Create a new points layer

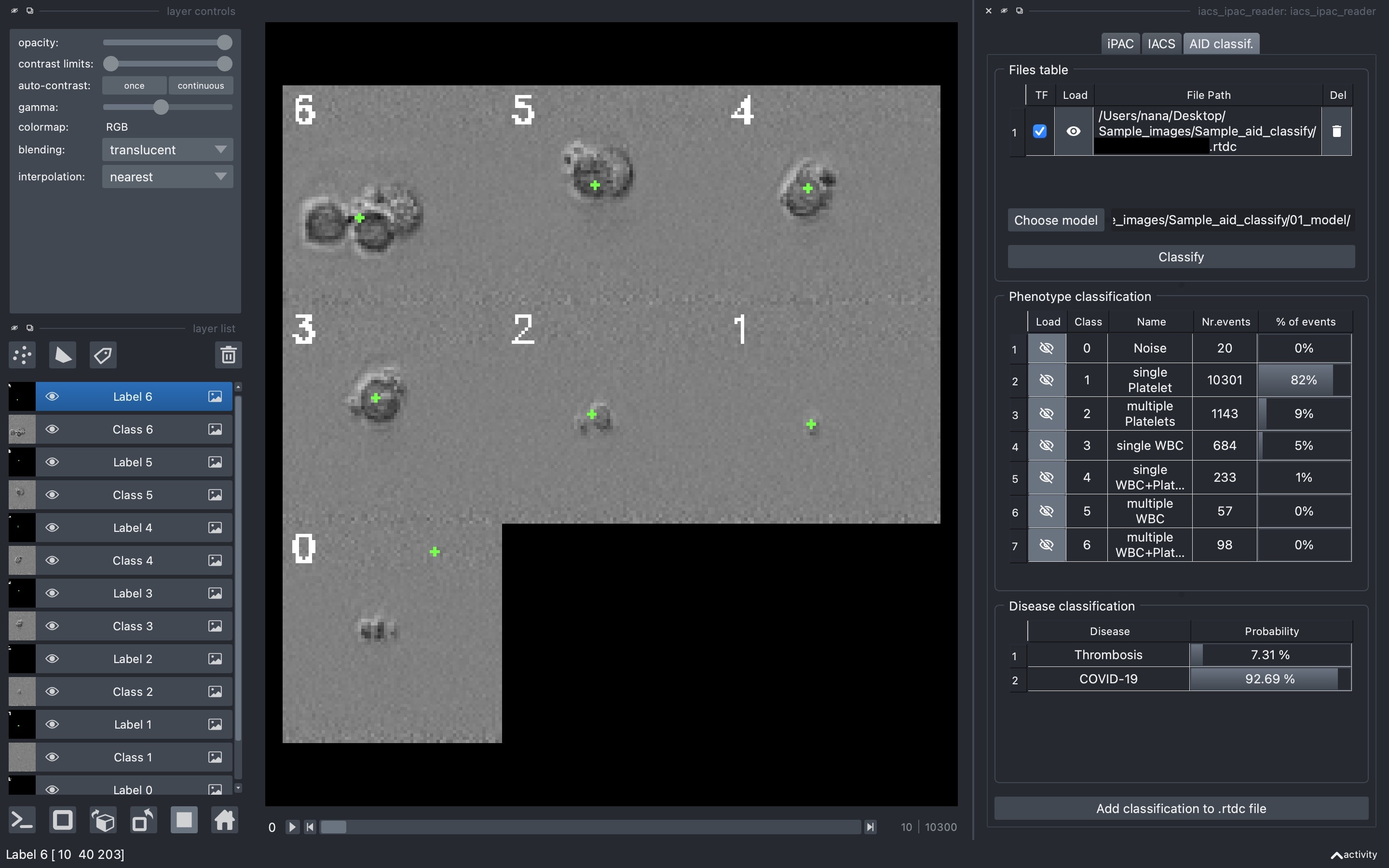point(22,355)
